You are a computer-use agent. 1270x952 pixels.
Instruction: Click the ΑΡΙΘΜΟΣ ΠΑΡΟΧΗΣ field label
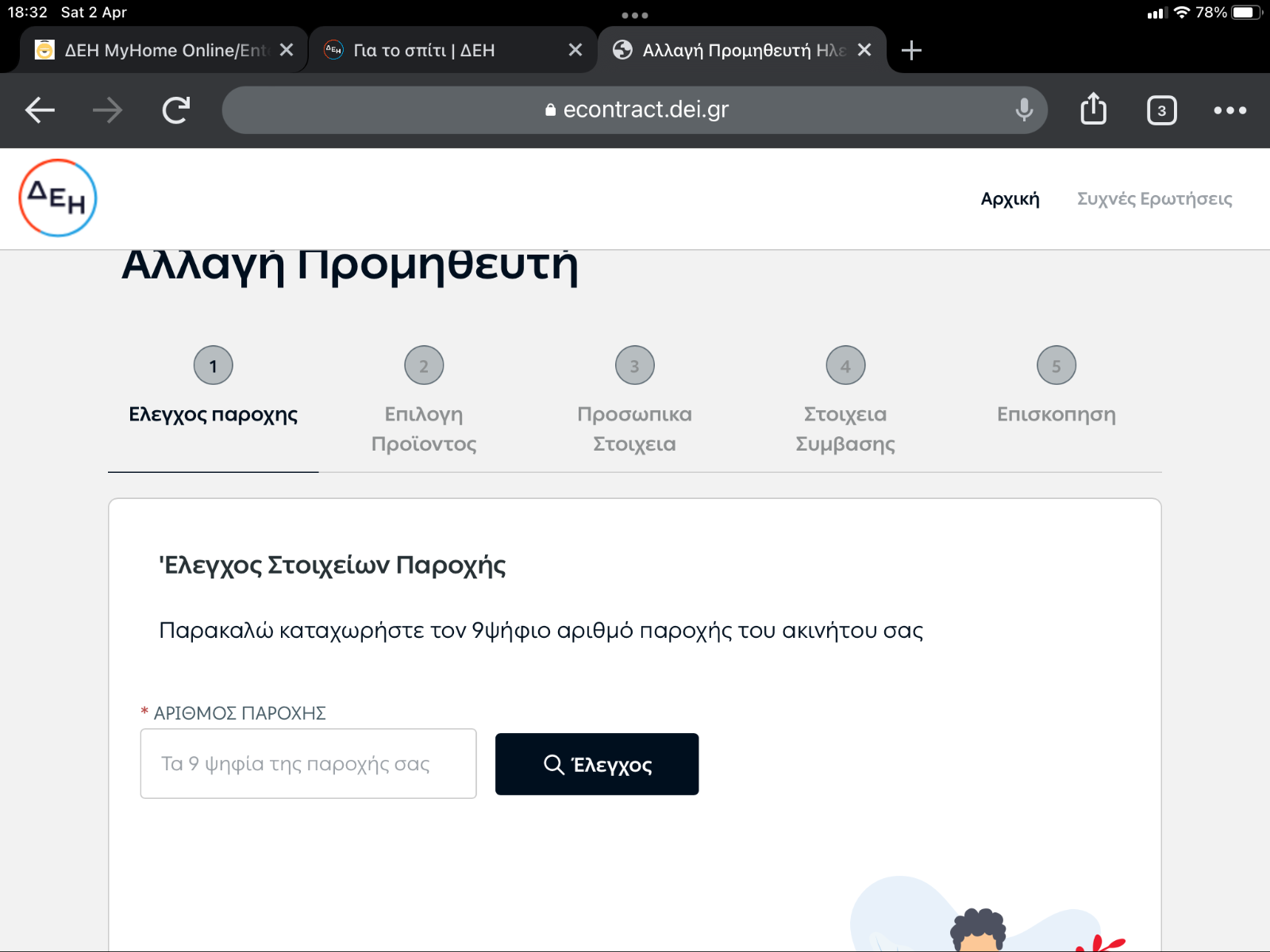tap(240, 713)
